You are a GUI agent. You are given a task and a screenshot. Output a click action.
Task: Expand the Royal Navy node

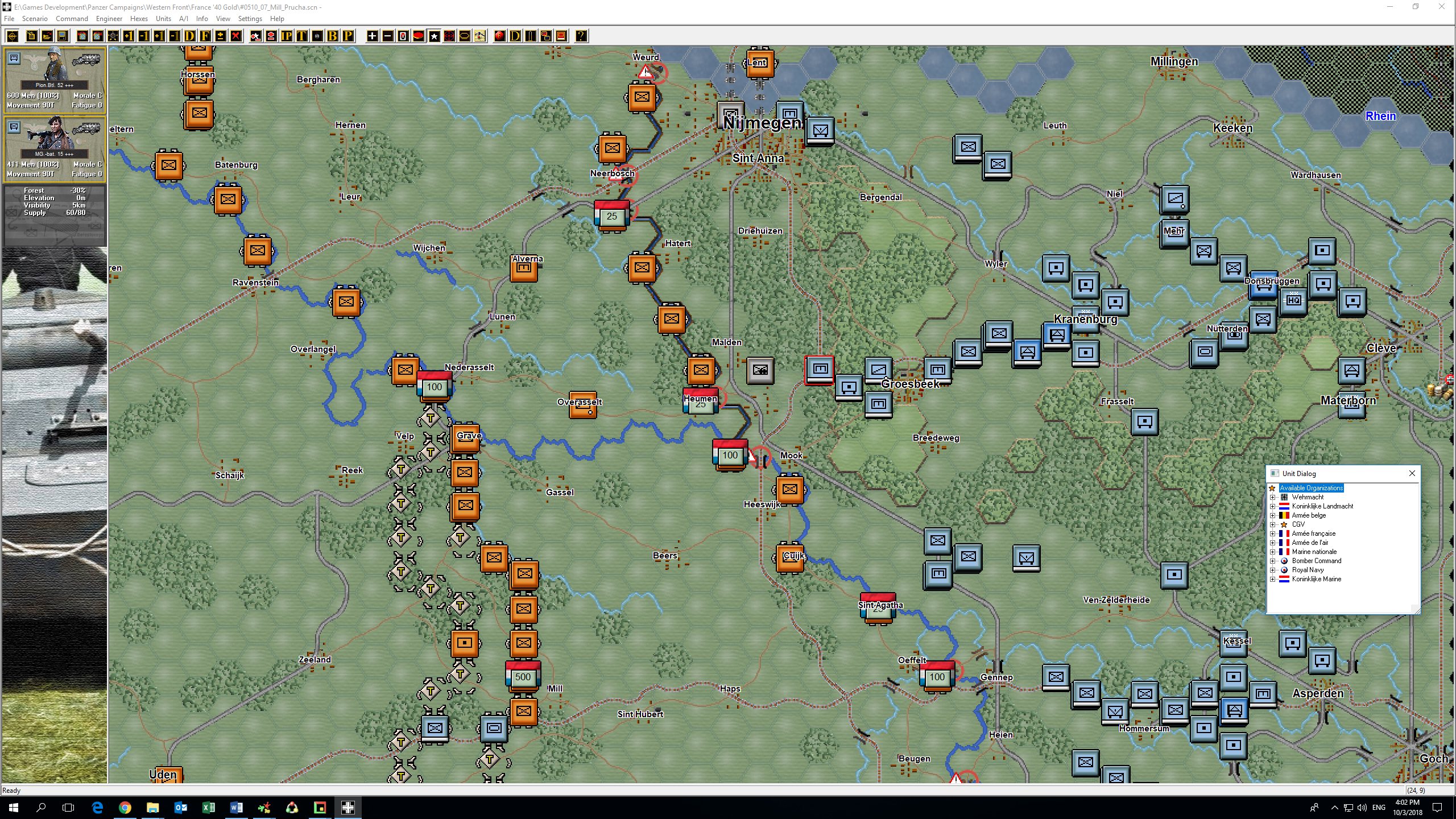[1273, 570]
